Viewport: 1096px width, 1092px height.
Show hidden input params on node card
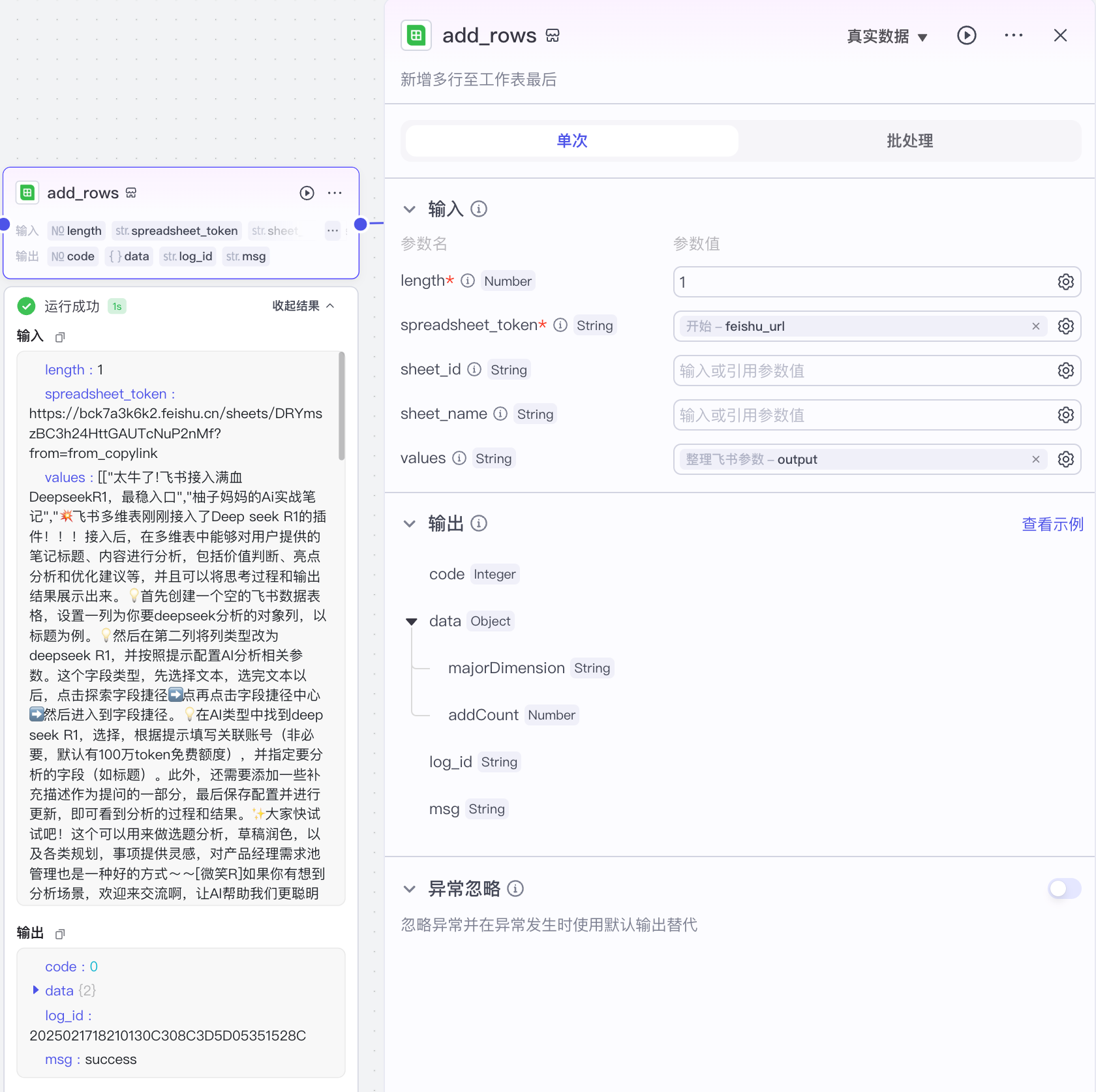[x=333, y=230]
